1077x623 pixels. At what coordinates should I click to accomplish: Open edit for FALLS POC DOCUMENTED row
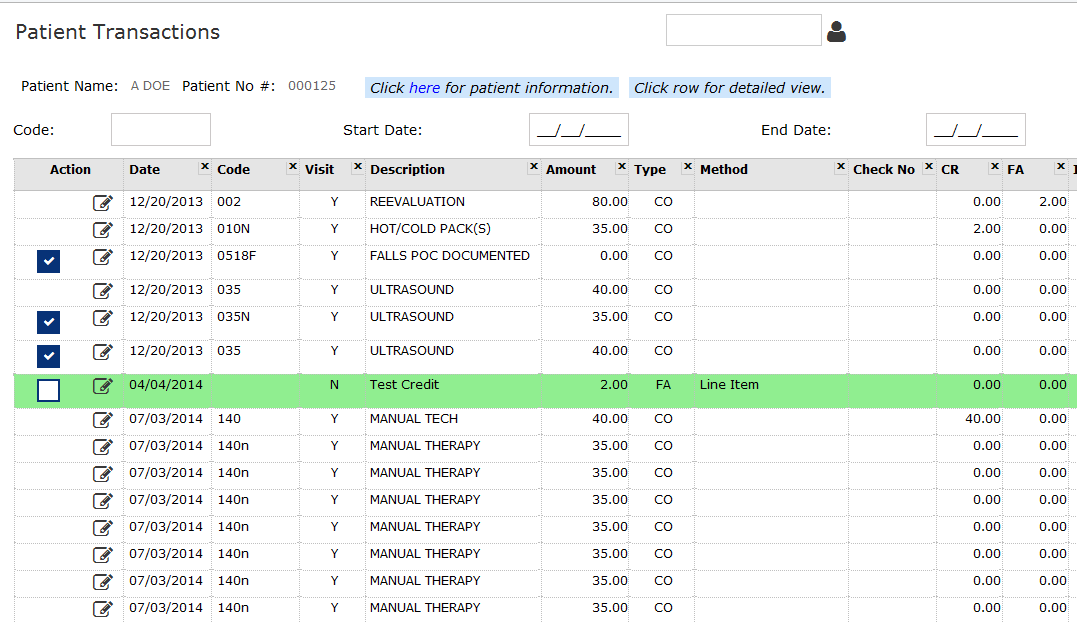coord(103,257)
